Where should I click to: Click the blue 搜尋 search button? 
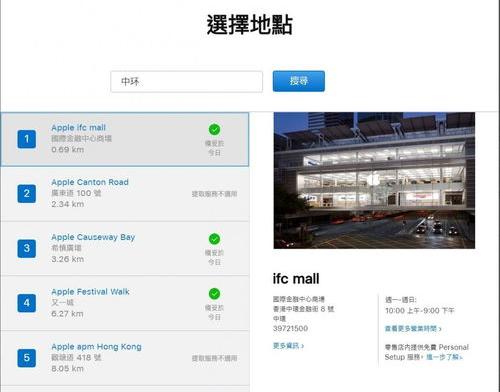click(299, 81)
